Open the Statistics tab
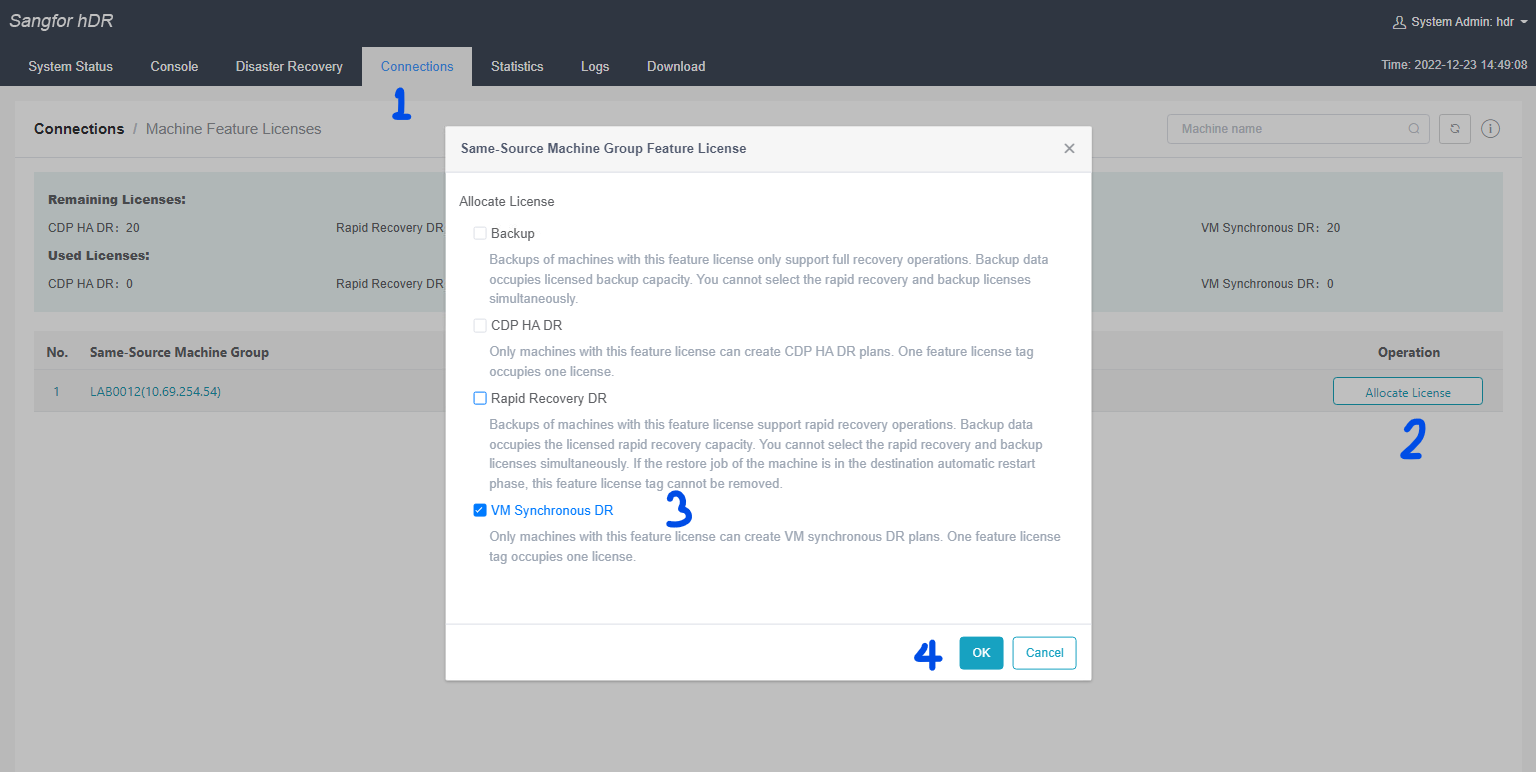This screenshot has width=1536, height=772. 517,67
